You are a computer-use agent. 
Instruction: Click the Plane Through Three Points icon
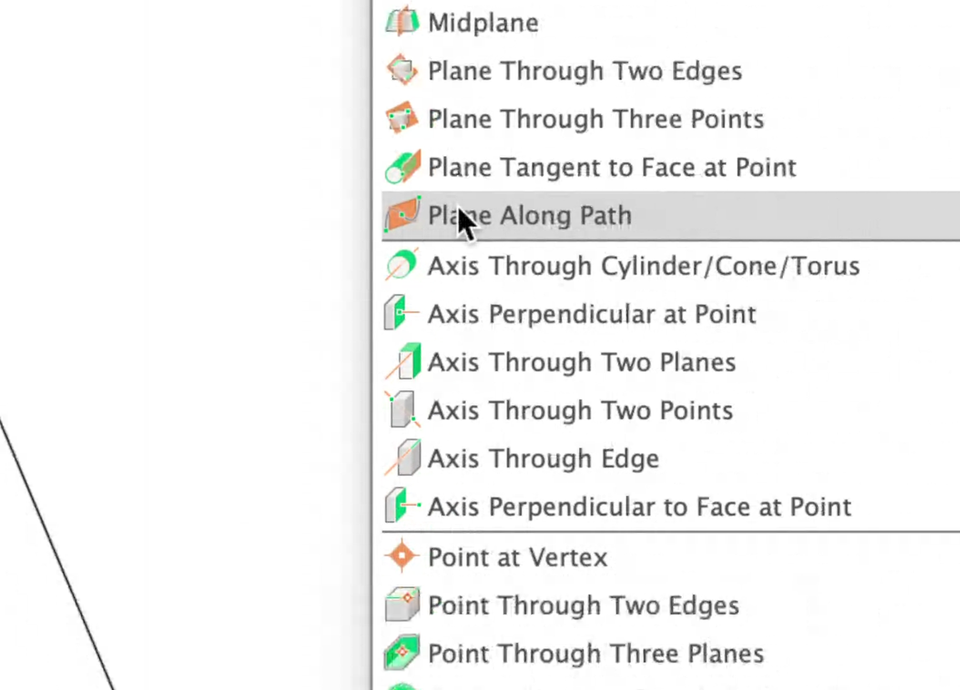pos(402,119)
